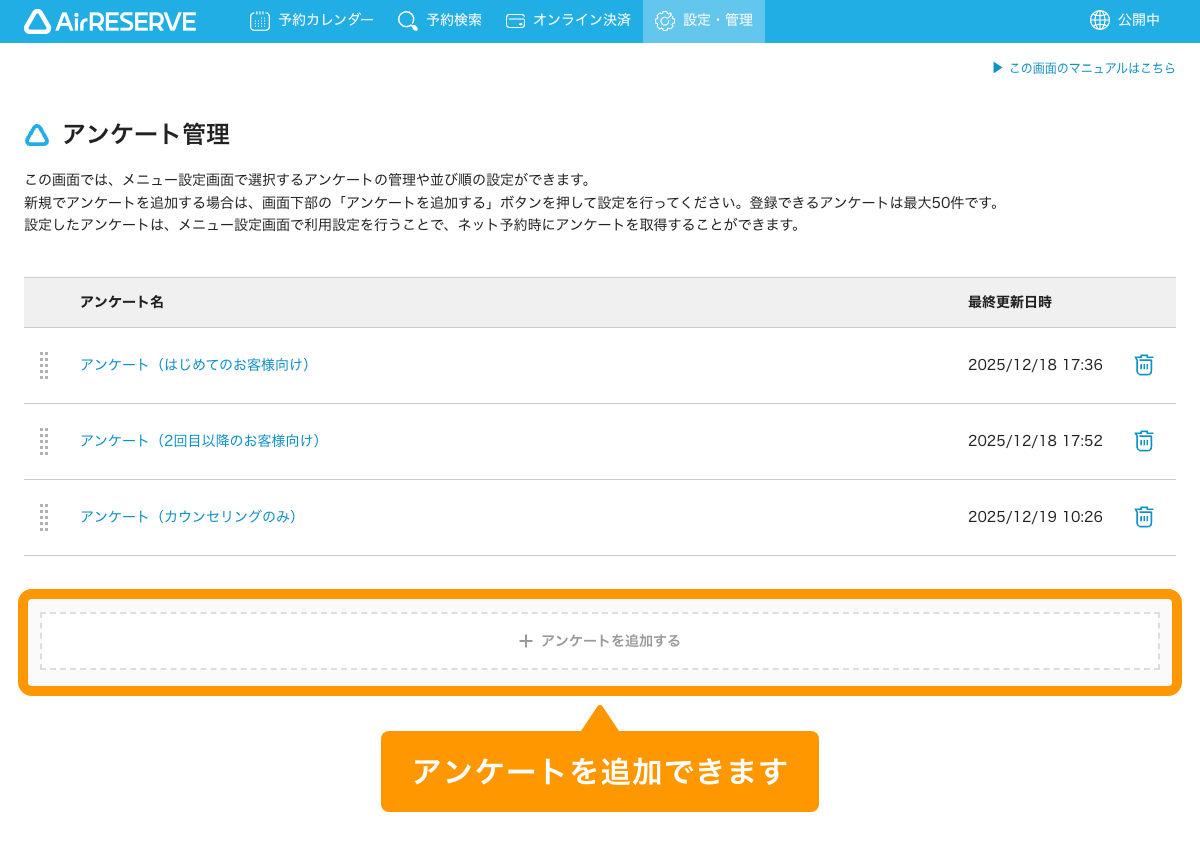Delete アンケート（カウンセリングのみ）with its trash icon

coord(1143,517)
